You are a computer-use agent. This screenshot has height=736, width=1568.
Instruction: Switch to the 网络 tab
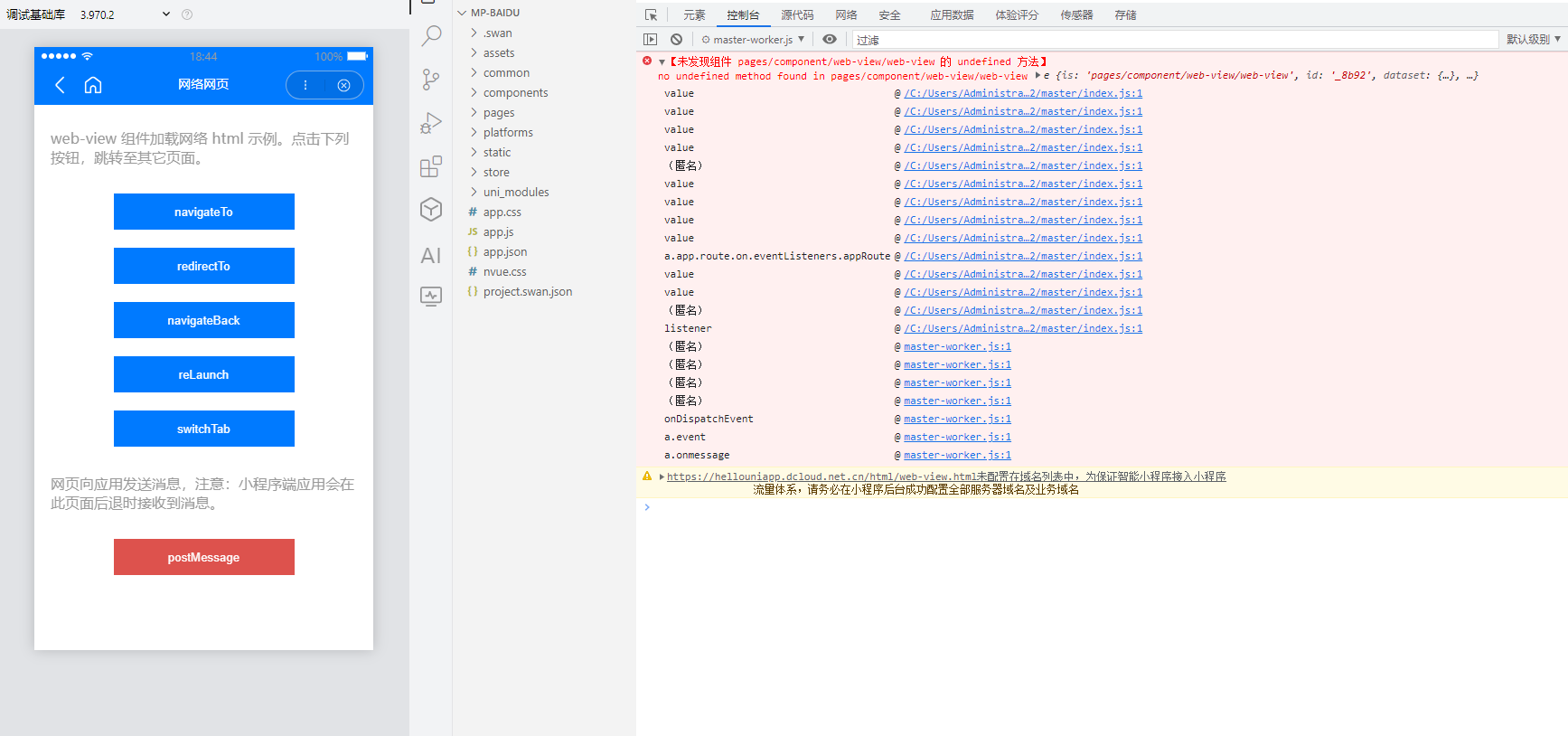(x=846, y=15)
